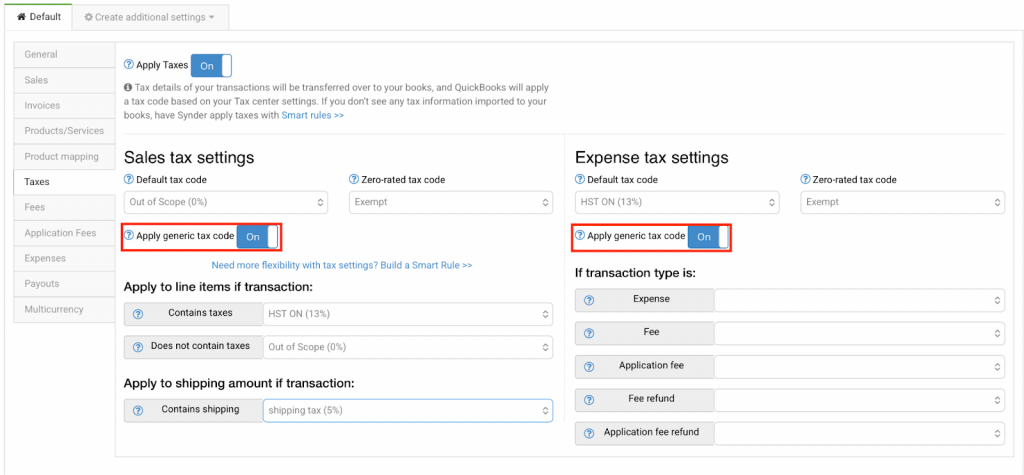
Task: Toggle sales Apply generic tax code switch
Action: 257,237
